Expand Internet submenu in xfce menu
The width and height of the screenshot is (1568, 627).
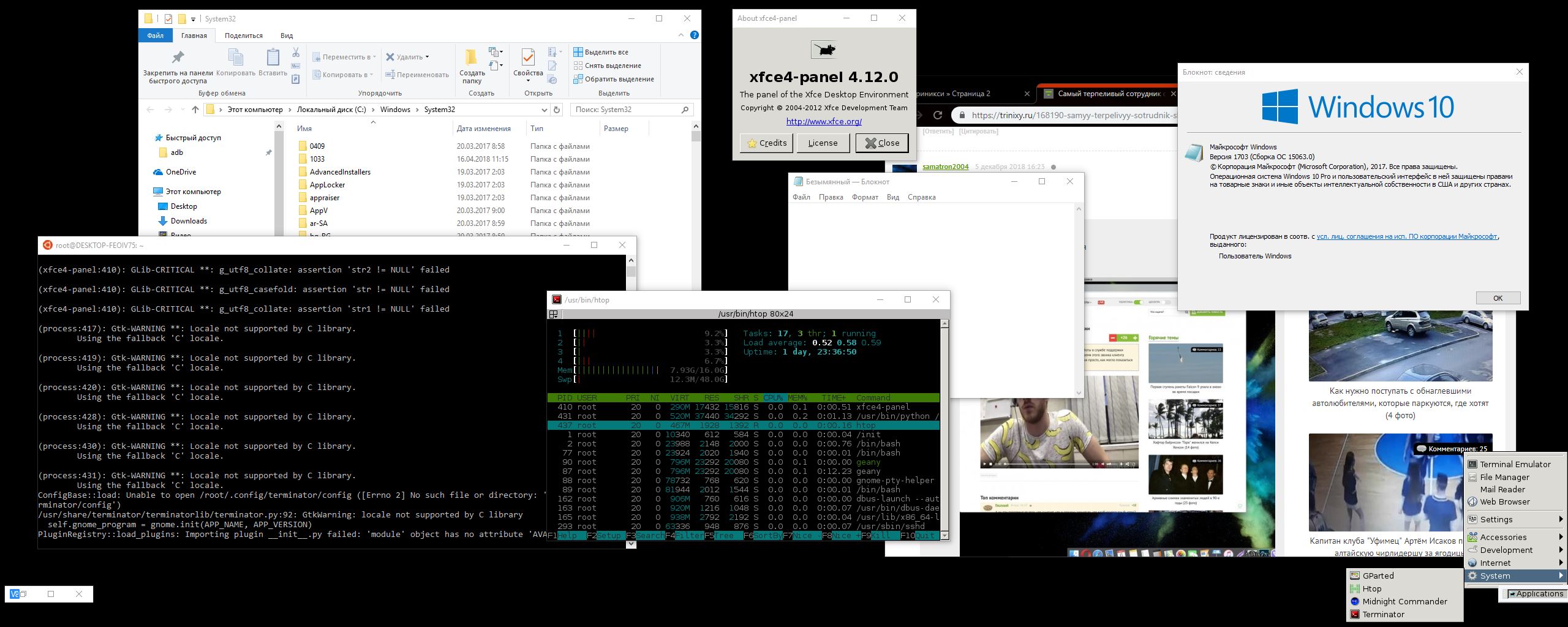(1515, 563)
